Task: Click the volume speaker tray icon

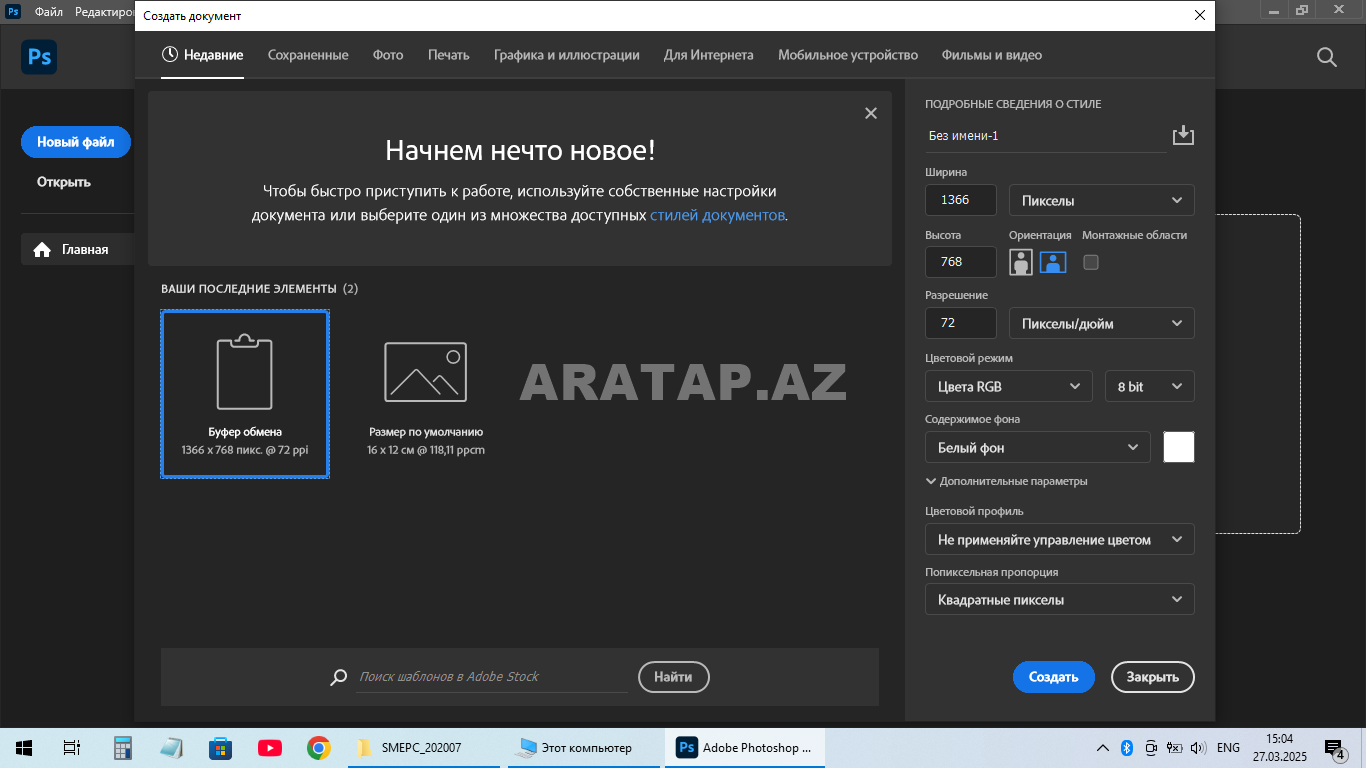Action: point(1197,747)
